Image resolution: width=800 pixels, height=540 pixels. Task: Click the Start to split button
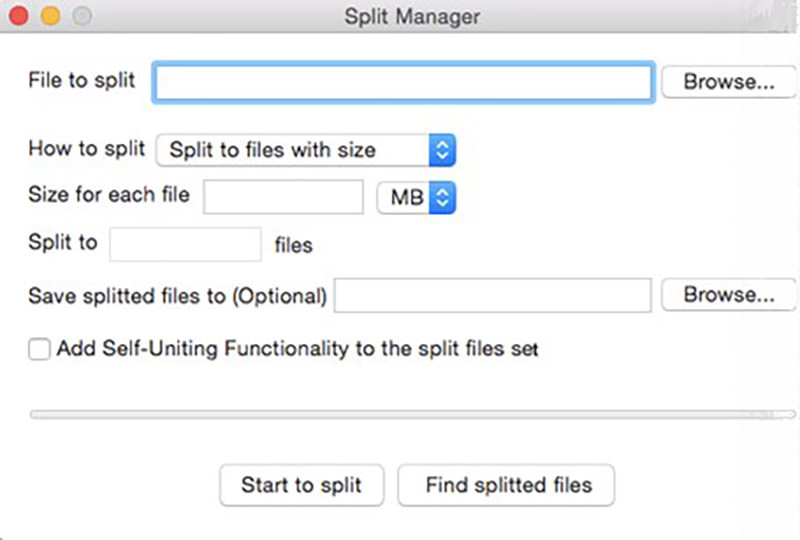tap(302, 485)
